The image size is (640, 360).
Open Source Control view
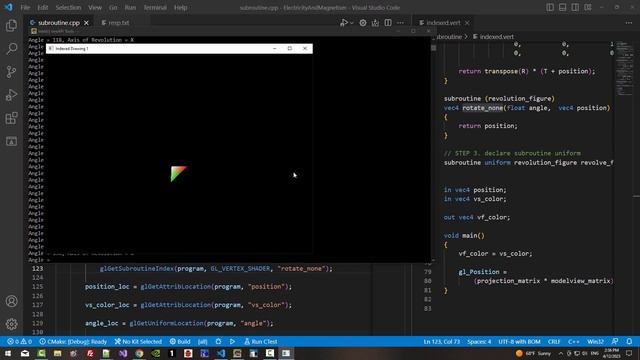(x=11, y=72)
